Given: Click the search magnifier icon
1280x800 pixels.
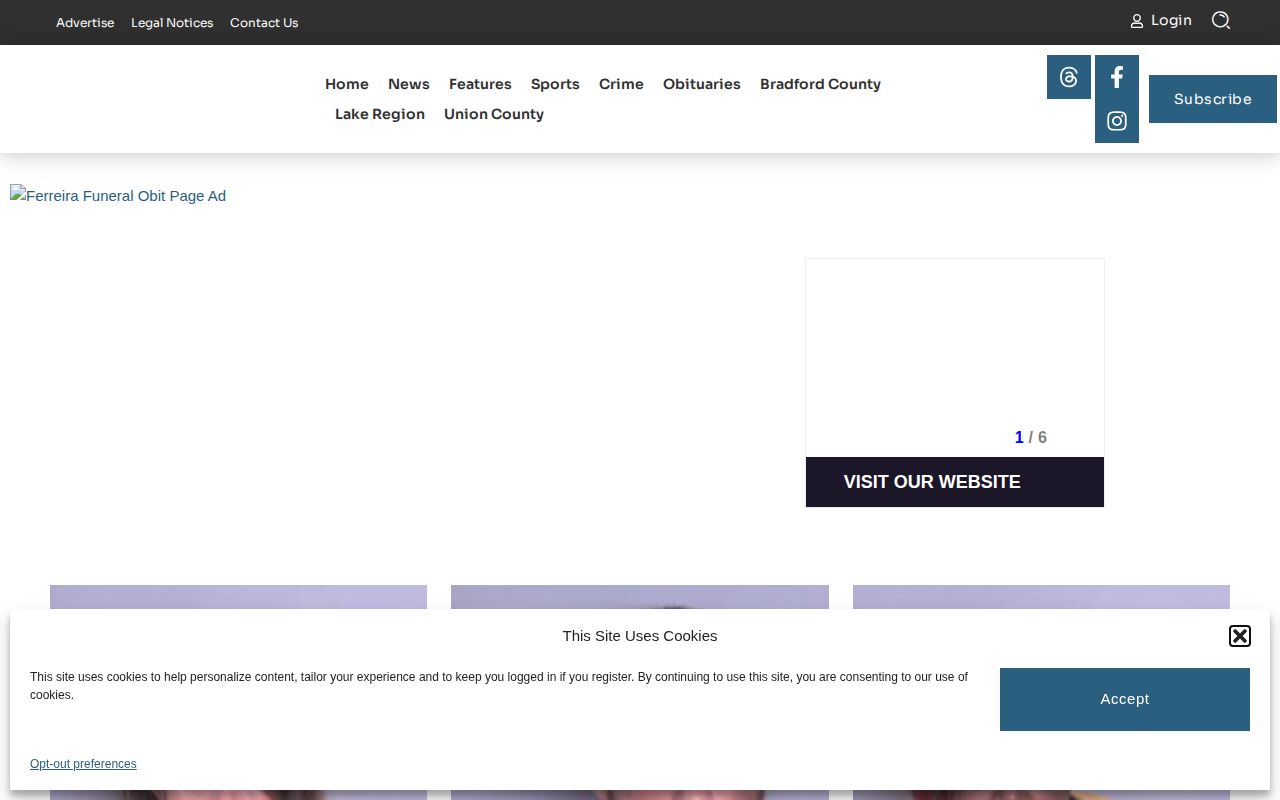Looking at the screenshot, I should (x=1221, y=20).
